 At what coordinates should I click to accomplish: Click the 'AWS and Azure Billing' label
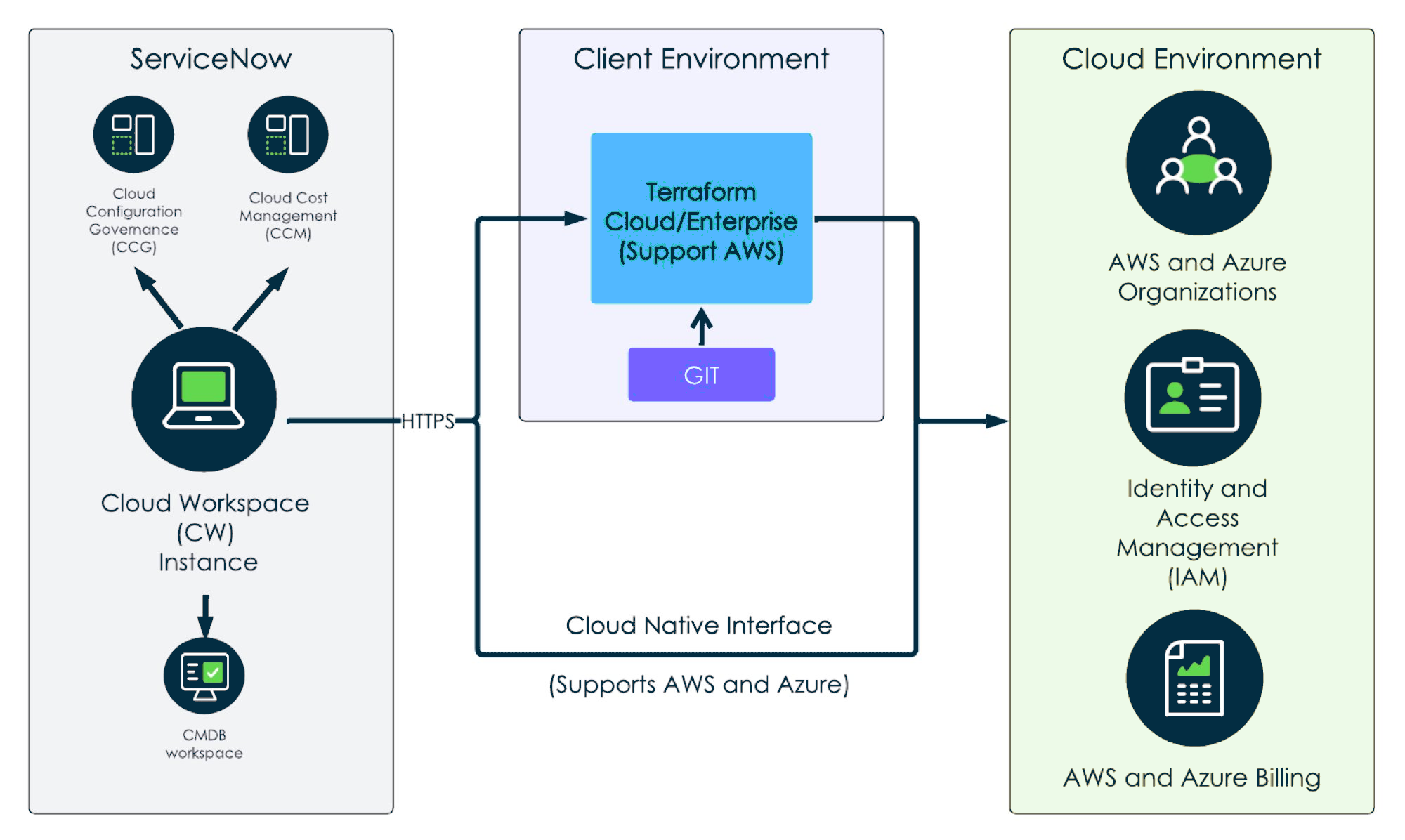[1192, 777]
